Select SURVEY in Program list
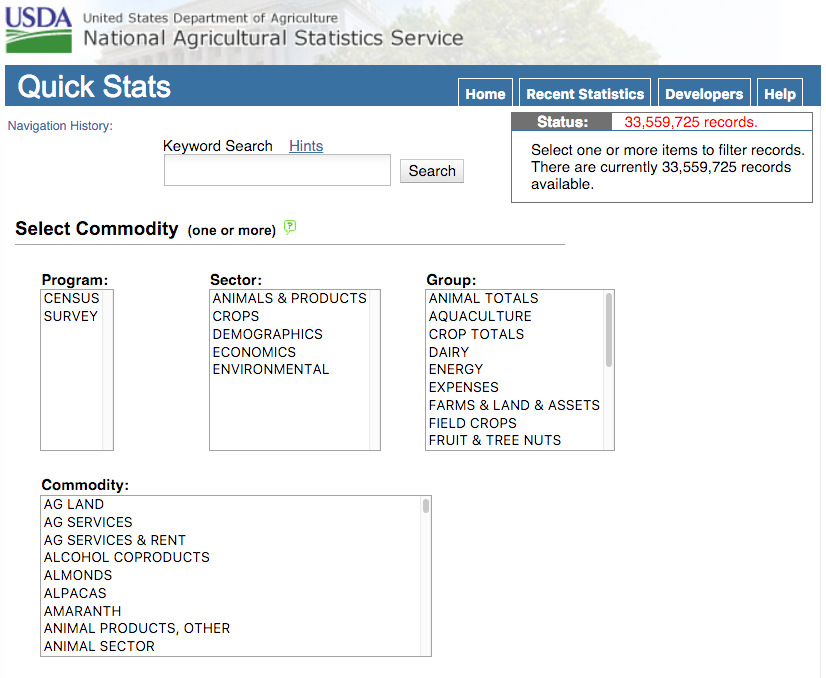The image size is (826, 678). point(72,316)
